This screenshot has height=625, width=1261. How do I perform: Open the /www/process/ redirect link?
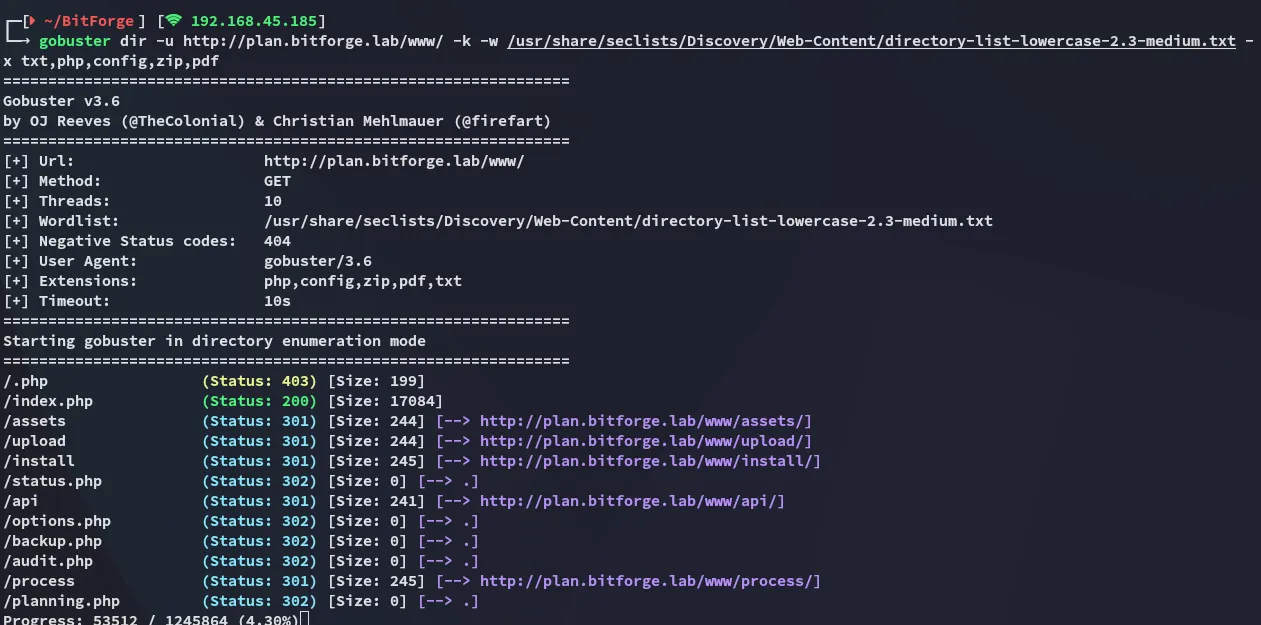tap(650, 581)
